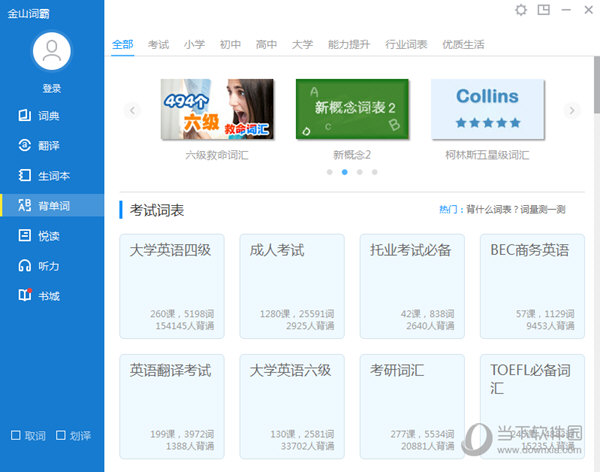Click the 新概念2 caption text
The width and height of the screenshot is (600, 472).
pos(352,155)
